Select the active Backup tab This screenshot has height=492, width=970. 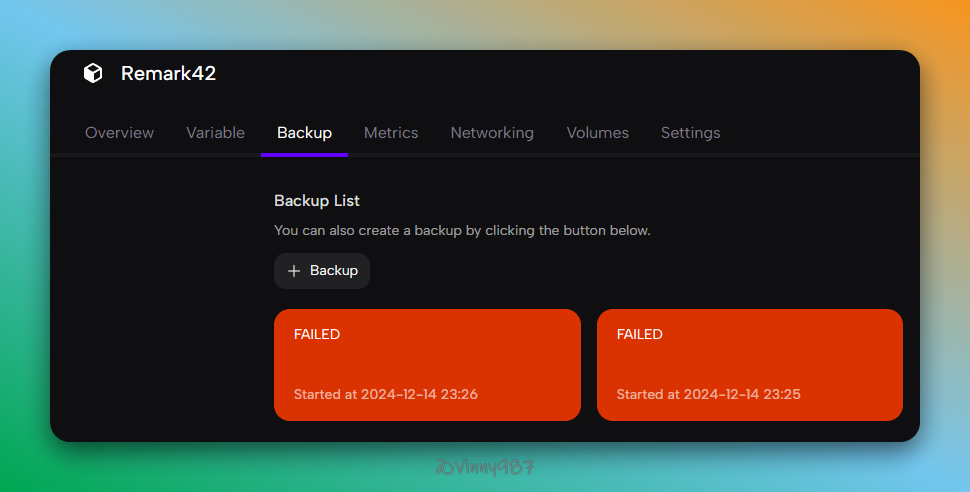point(304,133)
